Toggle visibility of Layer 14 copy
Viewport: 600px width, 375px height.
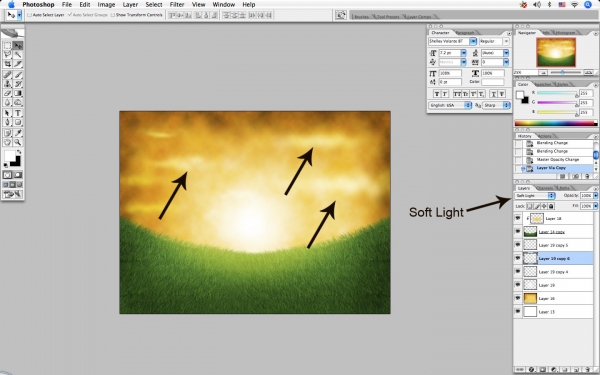pos(518,232)
